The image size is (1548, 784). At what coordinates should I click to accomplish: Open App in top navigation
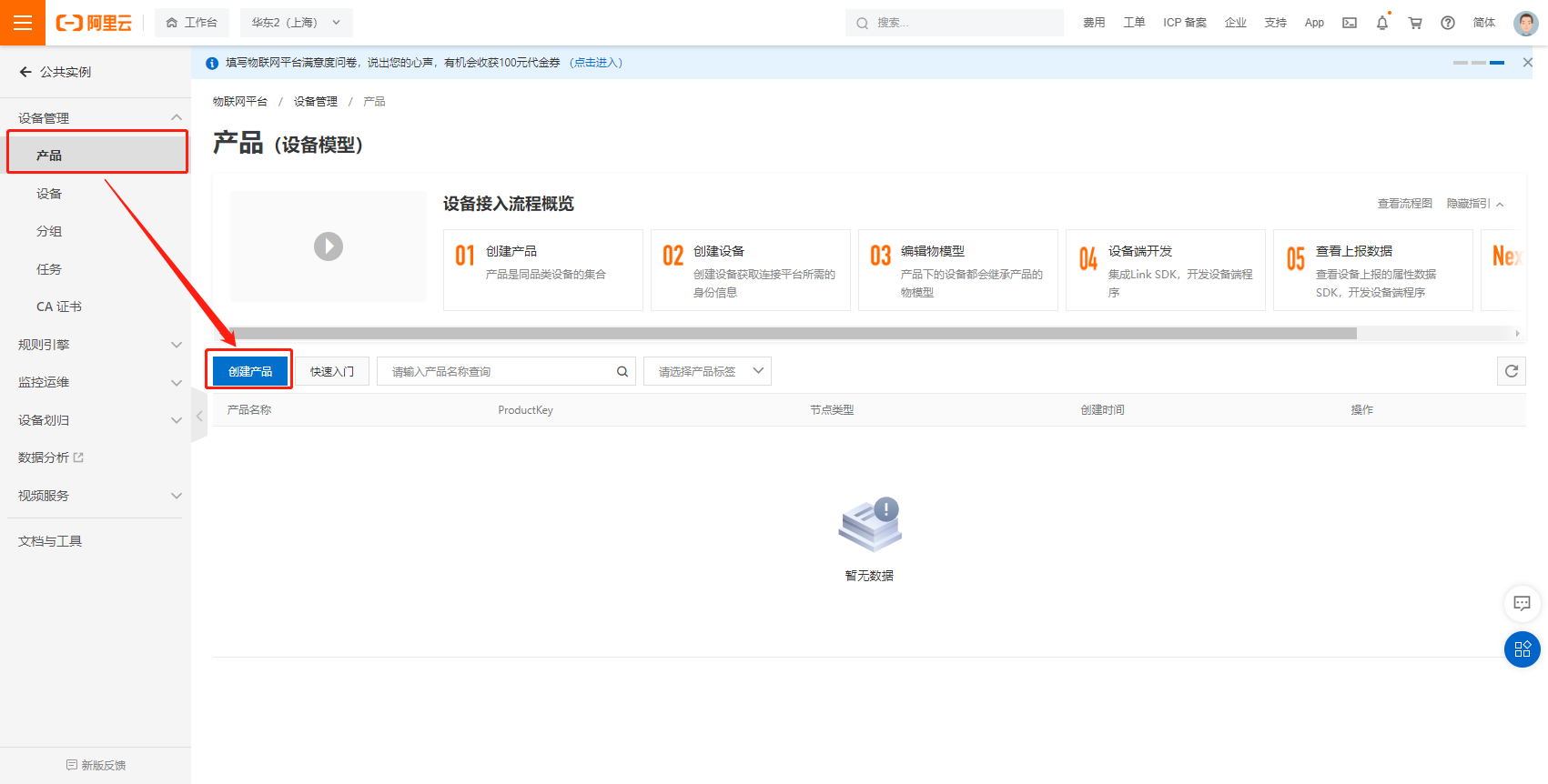[x=1314, y=23]
